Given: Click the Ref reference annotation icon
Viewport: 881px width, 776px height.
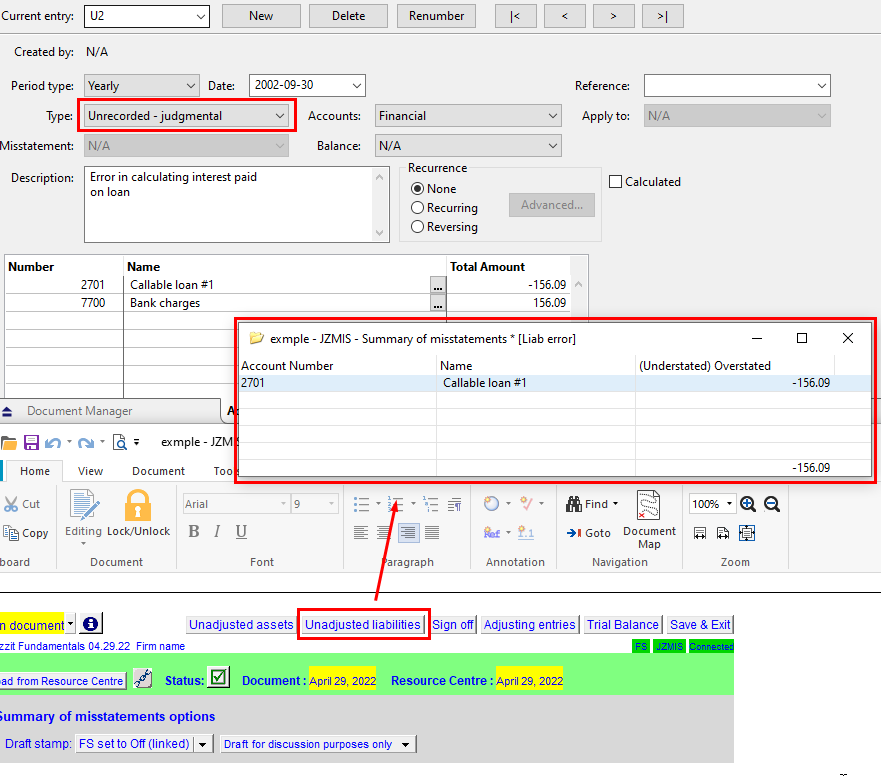Looking at the screenshot, I should pos(492,532).
